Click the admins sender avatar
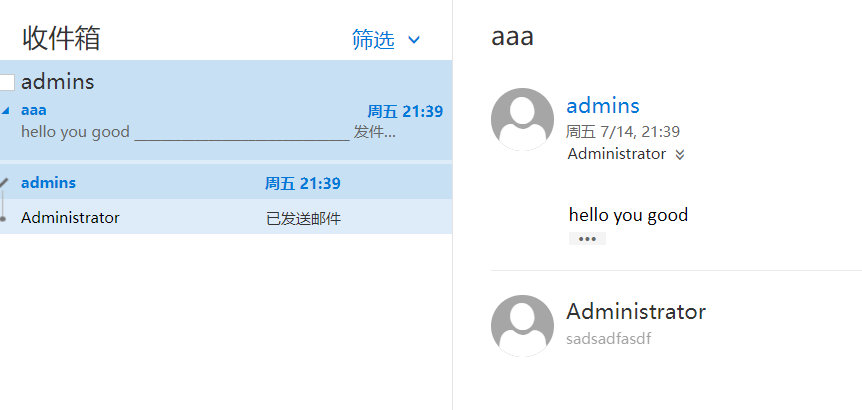 [x=522, y=119]
